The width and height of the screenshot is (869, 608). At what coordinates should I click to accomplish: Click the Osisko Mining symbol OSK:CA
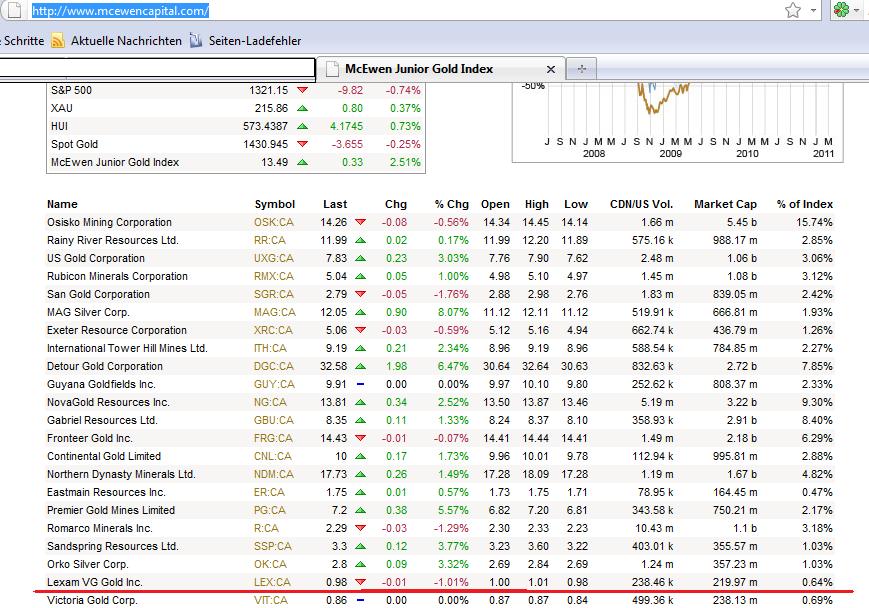point(274,223)
